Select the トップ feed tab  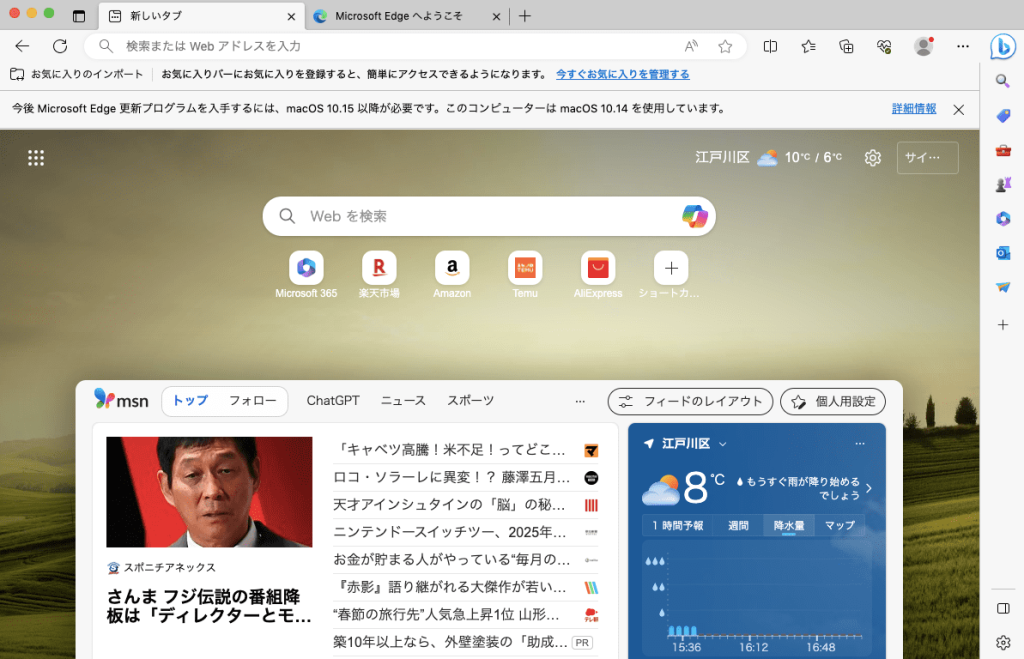click(190, 400)
